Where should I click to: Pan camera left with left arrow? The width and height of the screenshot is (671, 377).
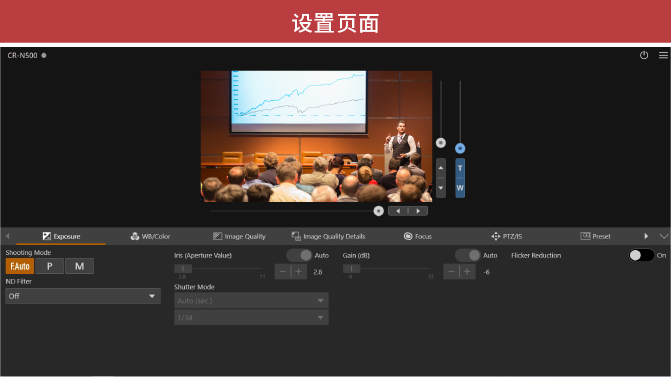tap(398, 211)
